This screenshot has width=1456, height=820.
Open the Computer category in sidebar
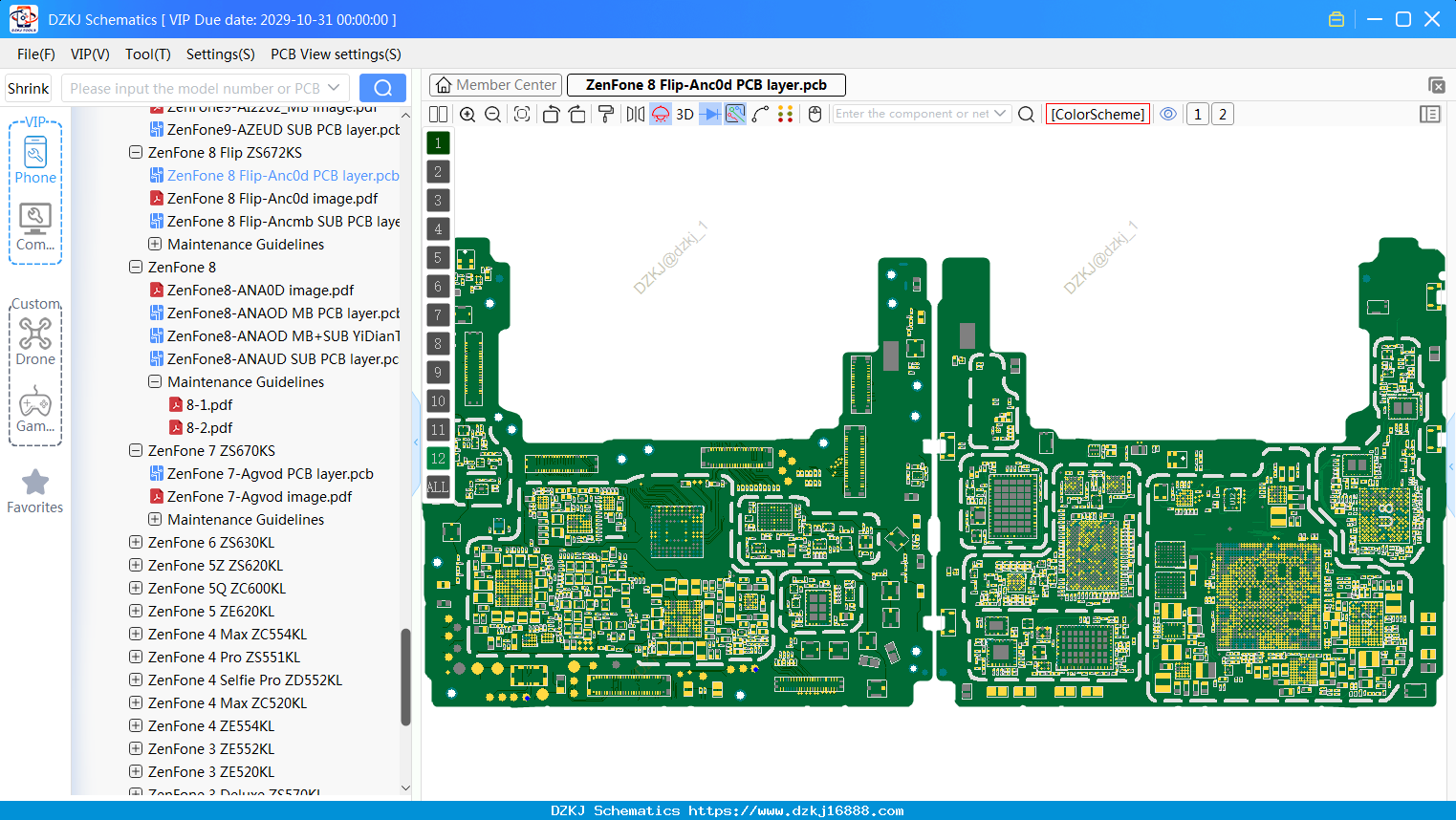point(35,227)
